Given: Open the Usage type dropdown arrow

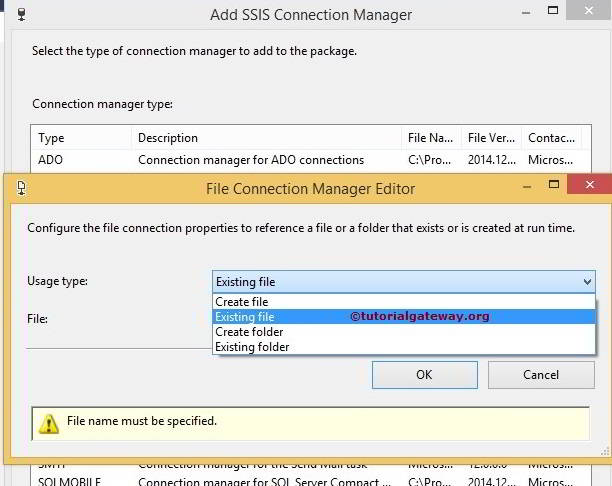Looking at the screenshot, I should [x=587, y=281].
